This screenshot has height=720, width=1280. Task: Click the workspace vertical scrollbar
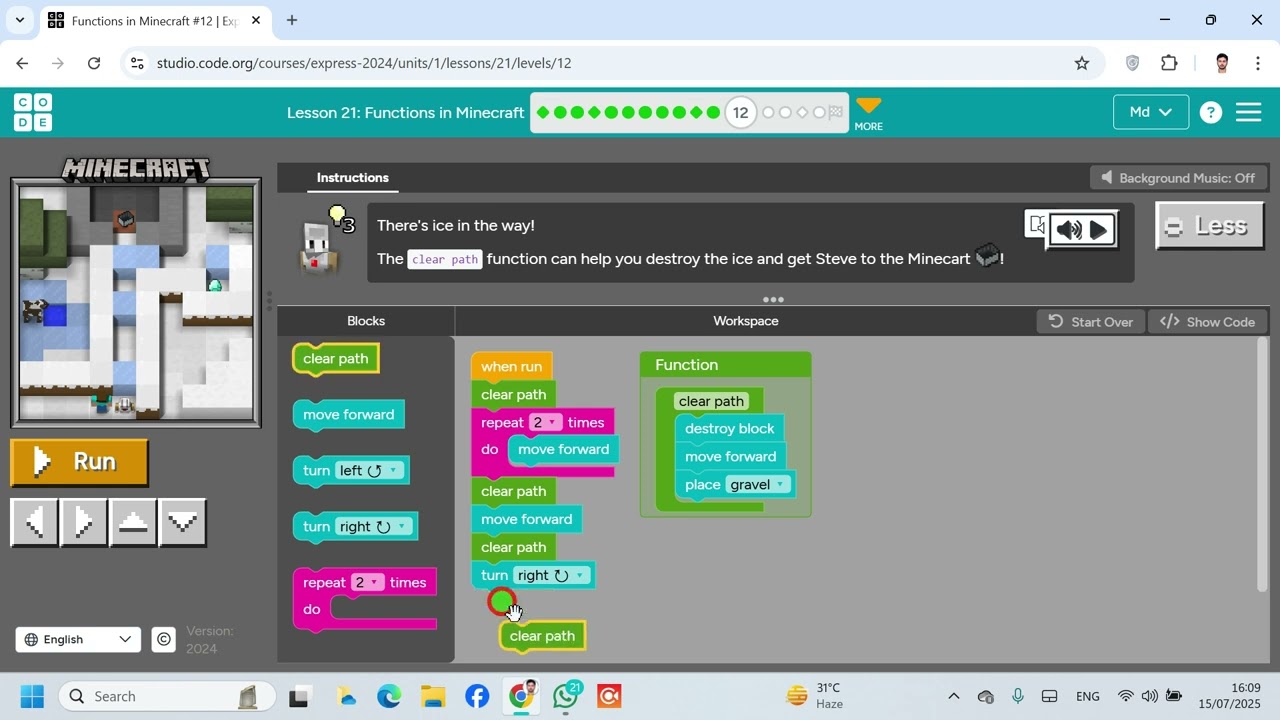click(x=1262, y=465)
